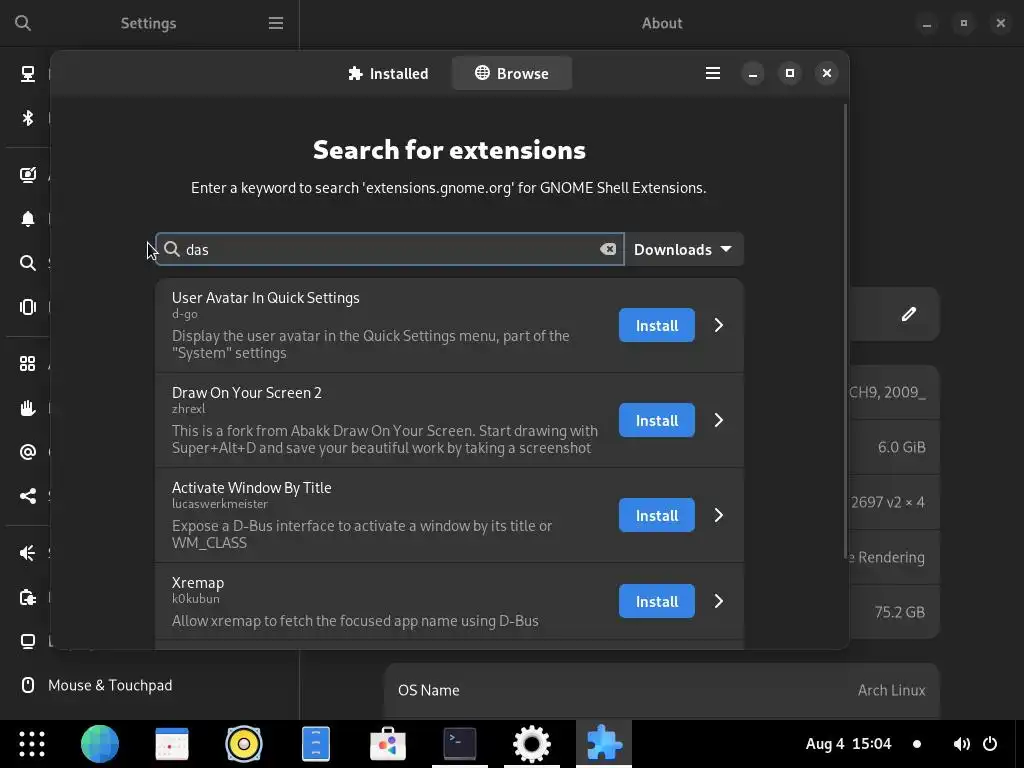This screenshot has width=1024, height=768.
Task: Select the Displays icon in Settings sidebar
Action: [27, 641]
